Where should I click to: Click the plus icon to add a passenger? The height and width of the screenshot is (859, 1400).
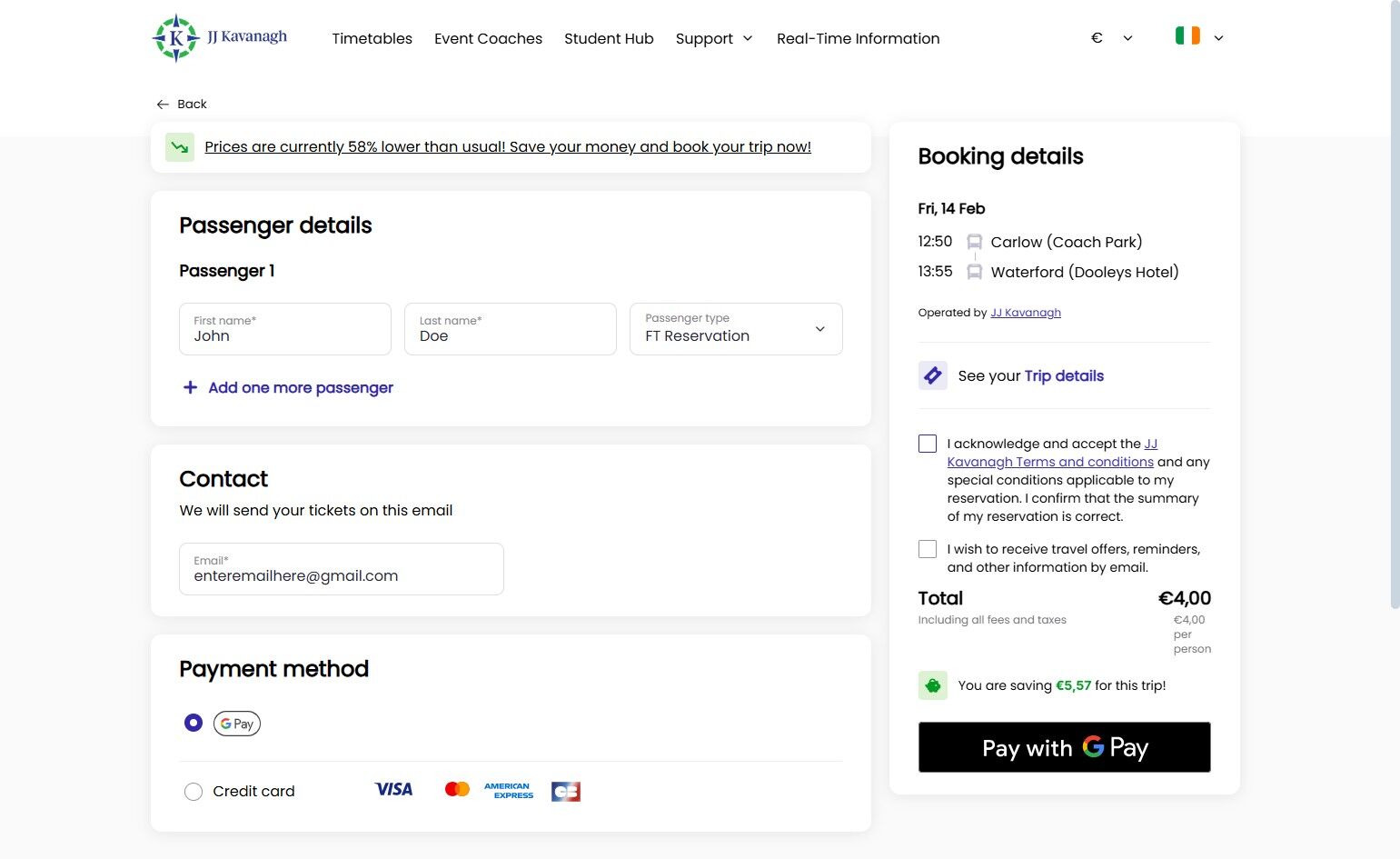190,387
